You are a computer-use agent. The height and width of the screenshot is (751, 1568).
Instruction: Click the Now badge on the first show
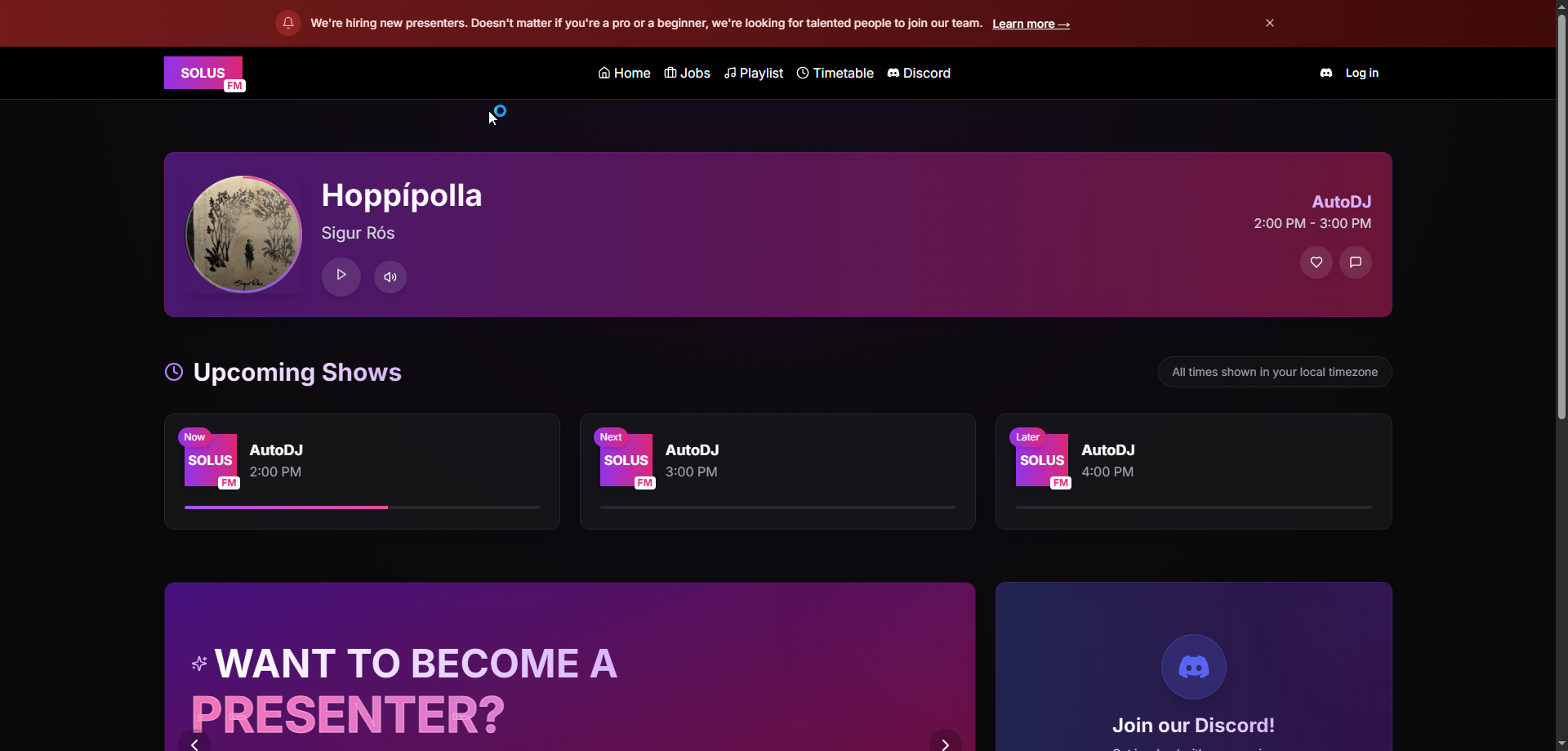pos(194,437)
